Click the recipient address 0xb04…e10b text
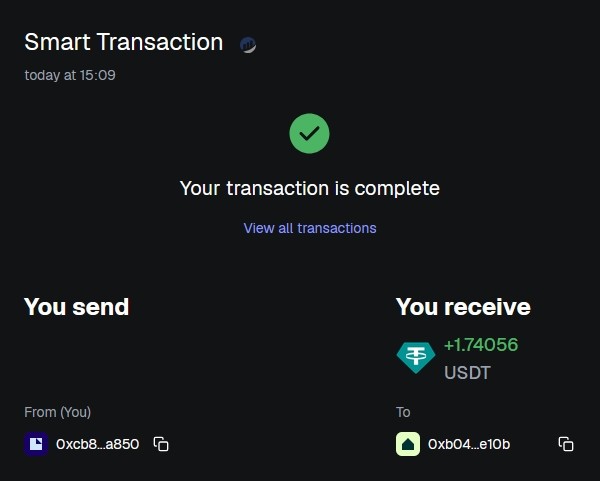 click(x=469, y=444)
